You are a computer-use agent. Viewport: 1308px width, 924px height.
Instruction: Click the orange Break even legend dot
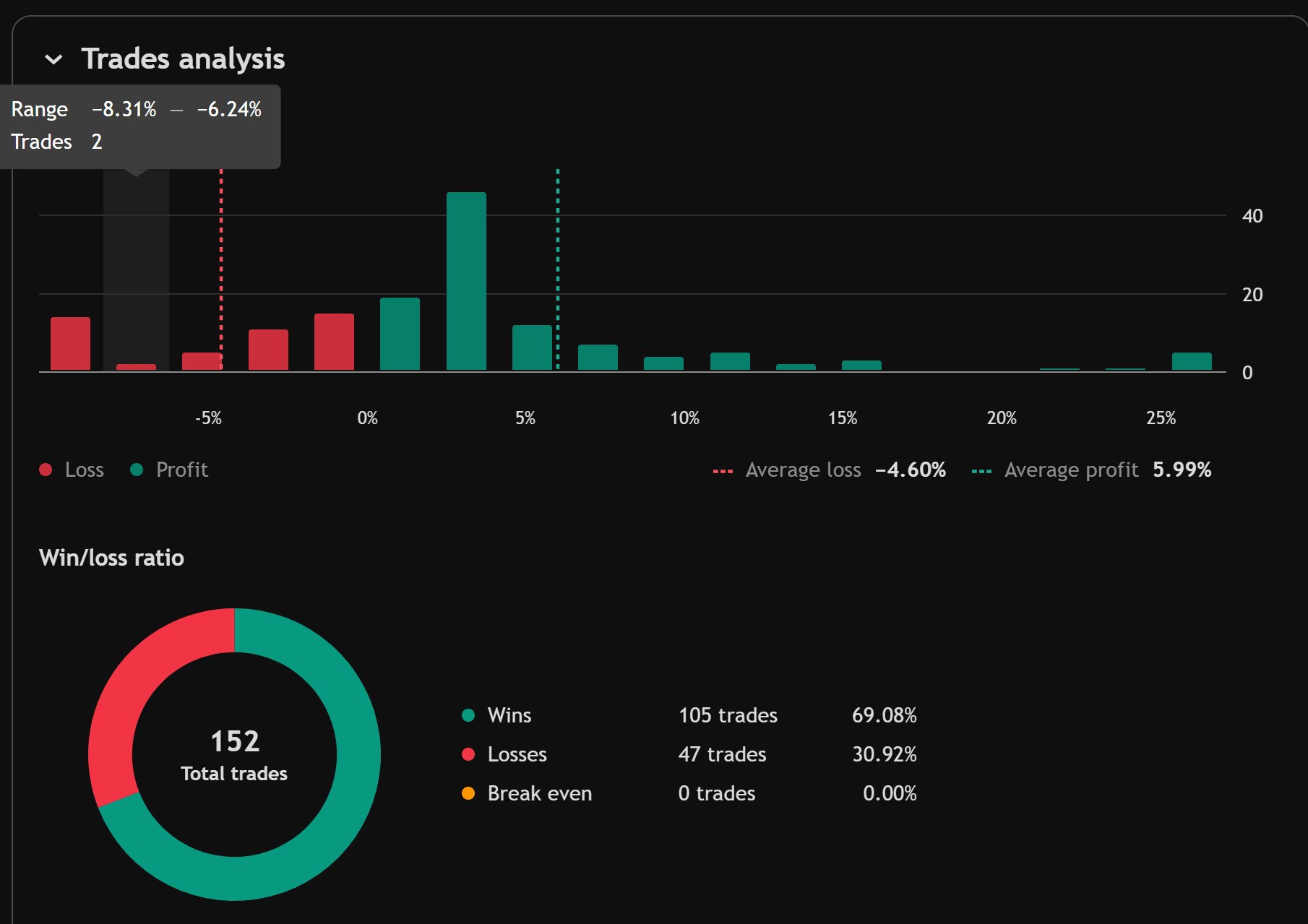click(468, 793)
